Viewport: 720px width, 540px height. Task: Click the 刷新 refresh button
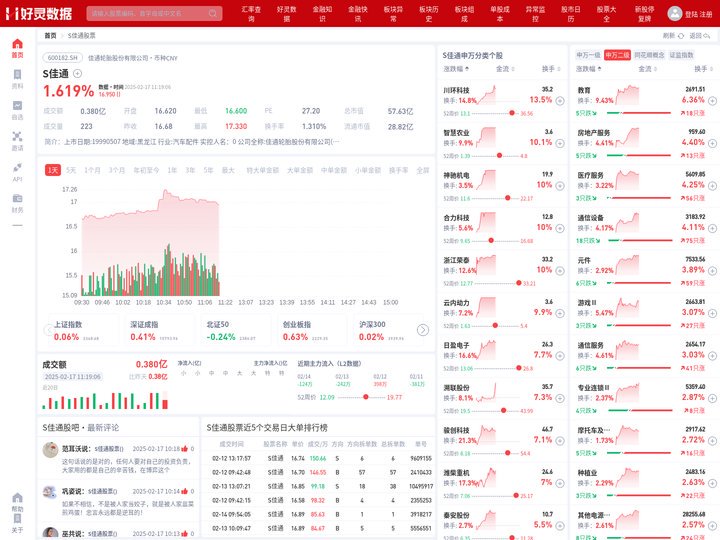tap(673, 35)
